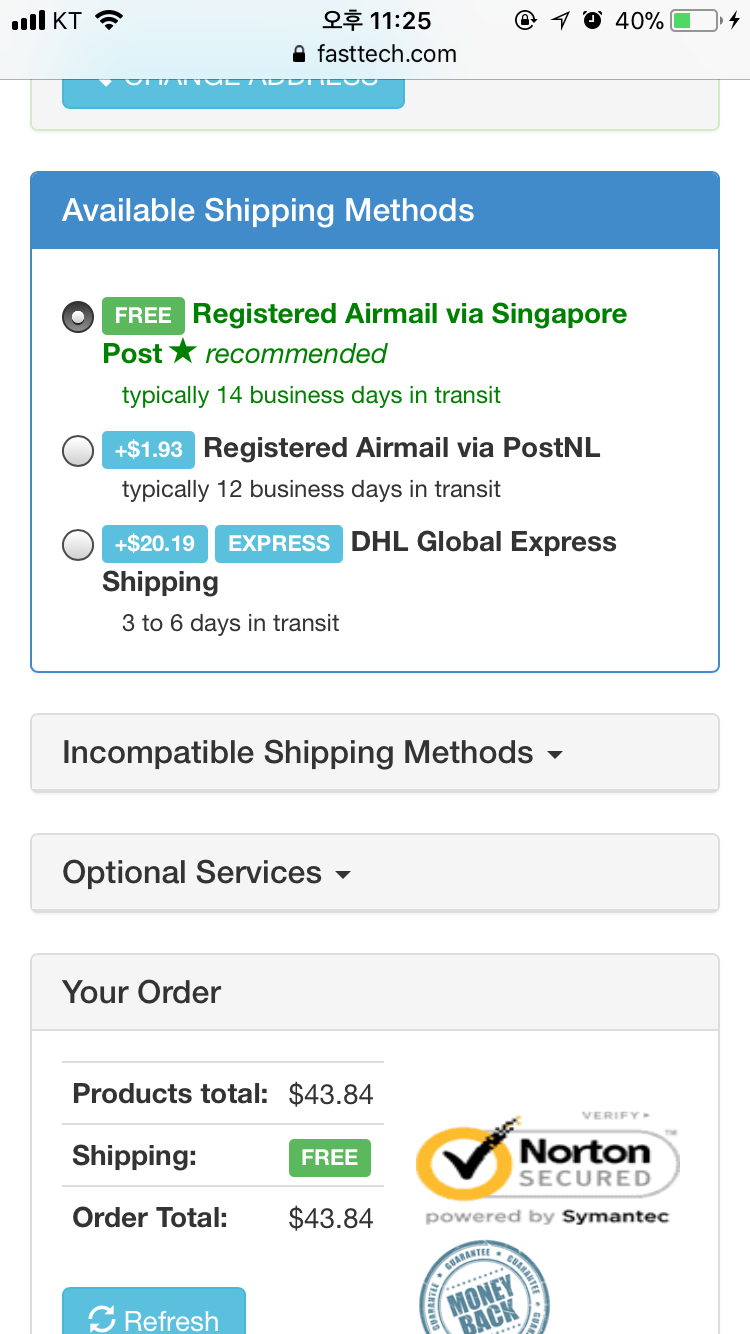The height and width of the screenshot is (1334, 750).
Task: Select DHL Global Express Shipping radio
Action: 78,546
